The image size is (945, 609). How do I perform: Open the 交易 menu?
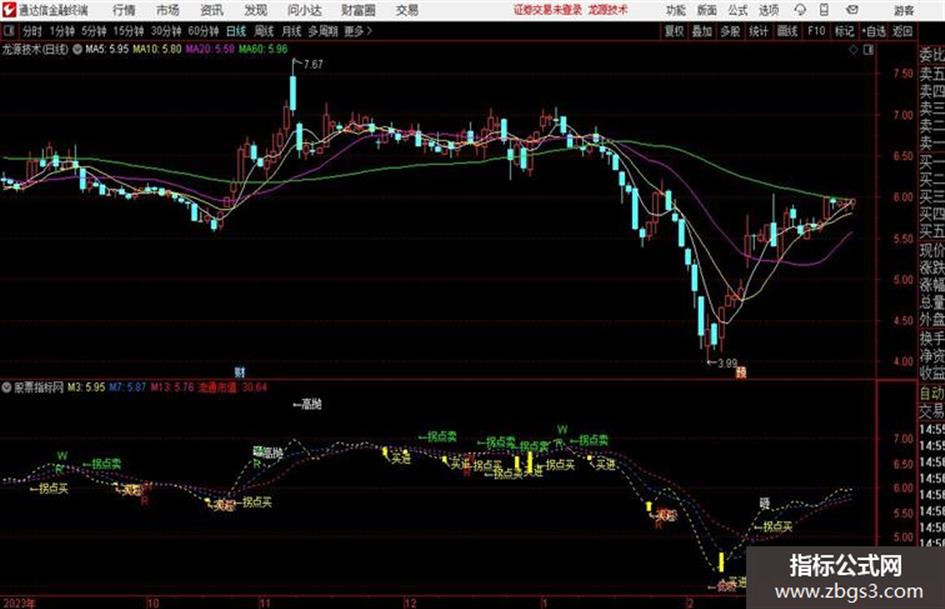tap(407, 10)
